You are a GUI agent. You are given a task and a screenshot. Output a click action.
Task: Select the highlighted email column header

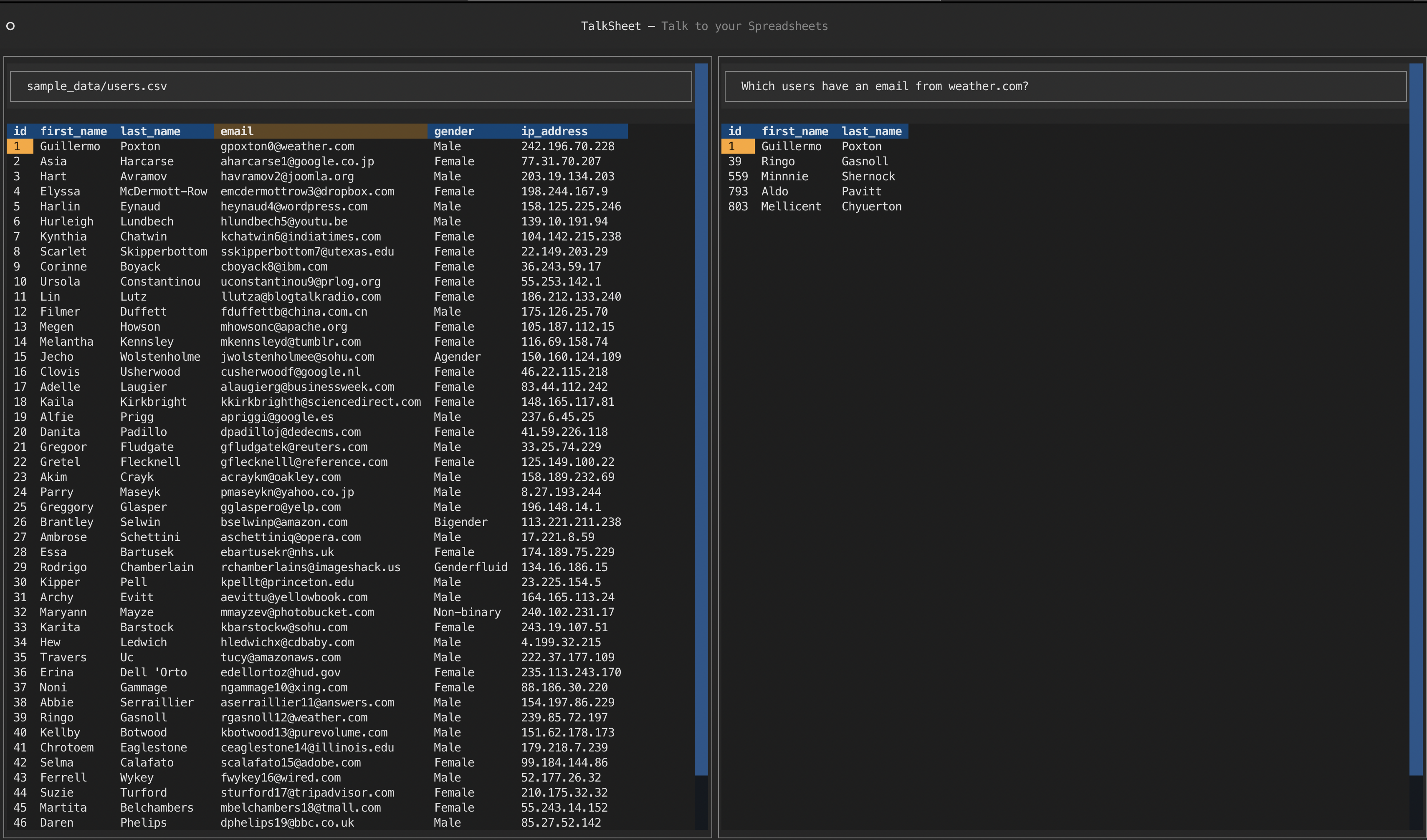tap(237, 131)
